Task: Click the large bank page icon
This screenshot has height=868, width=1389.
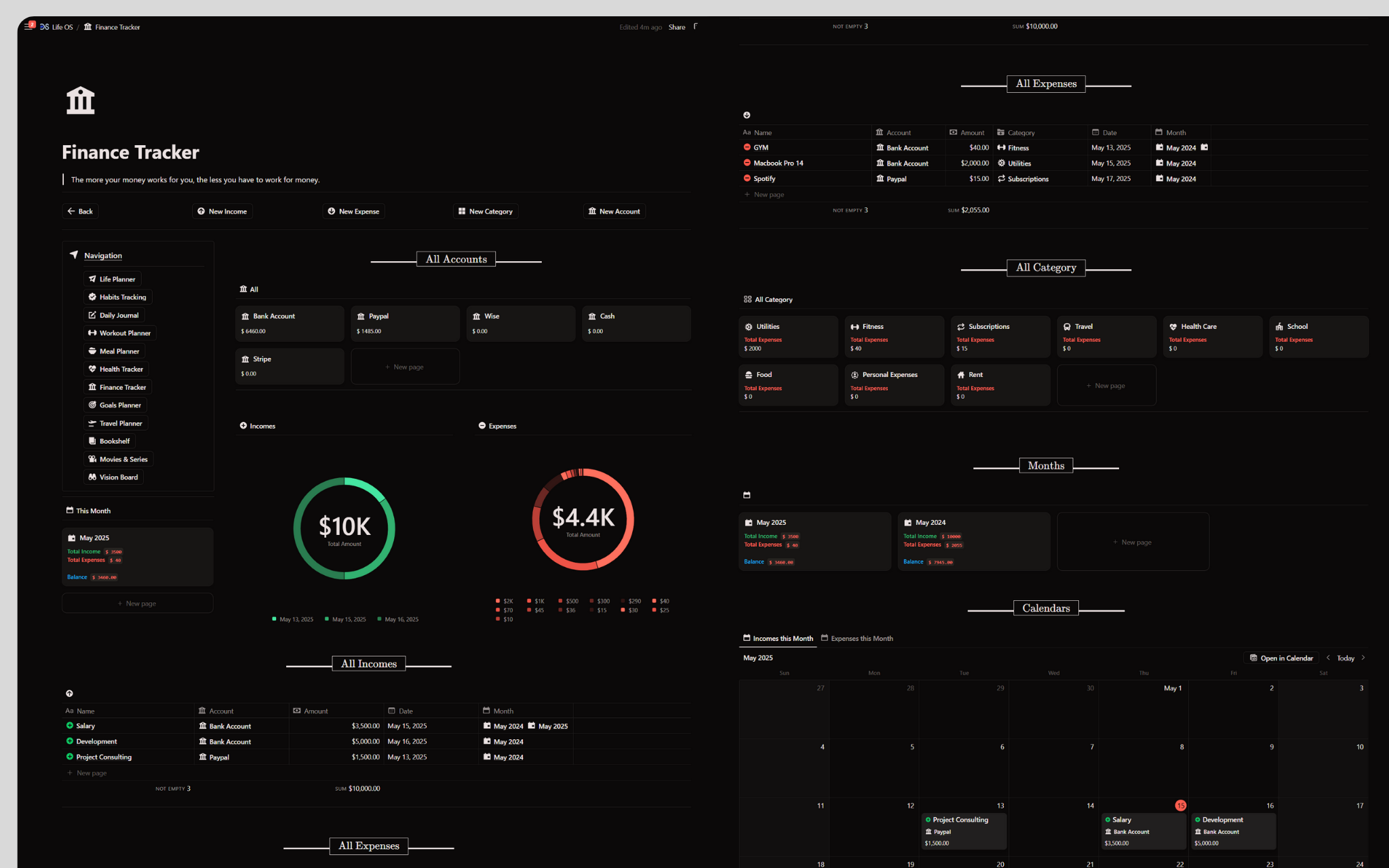Action: (x=80, y=100)
